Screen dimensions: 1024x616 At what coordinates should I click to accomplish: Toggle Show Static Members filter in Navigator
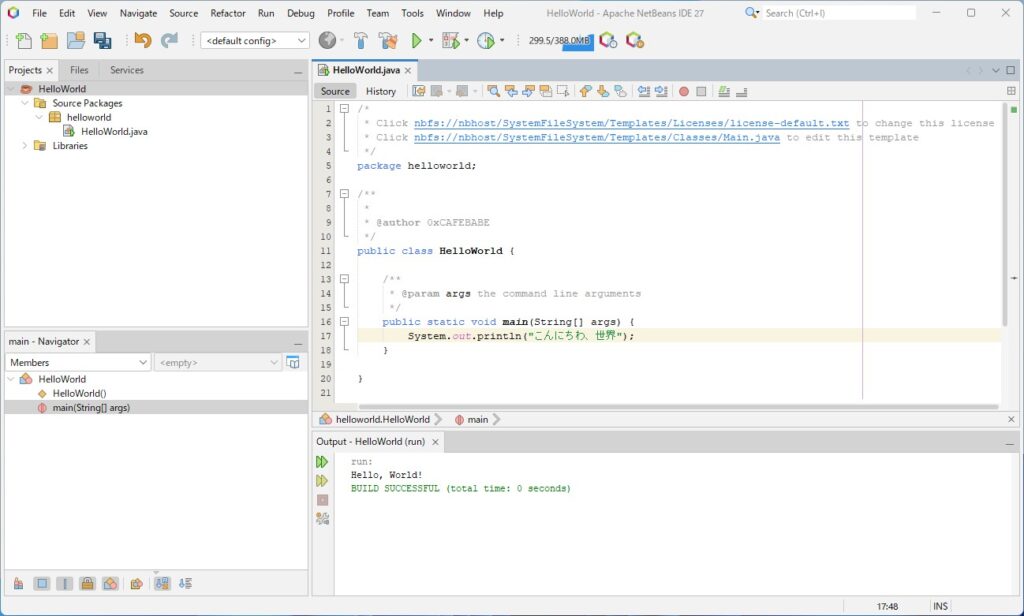[64, 584]
